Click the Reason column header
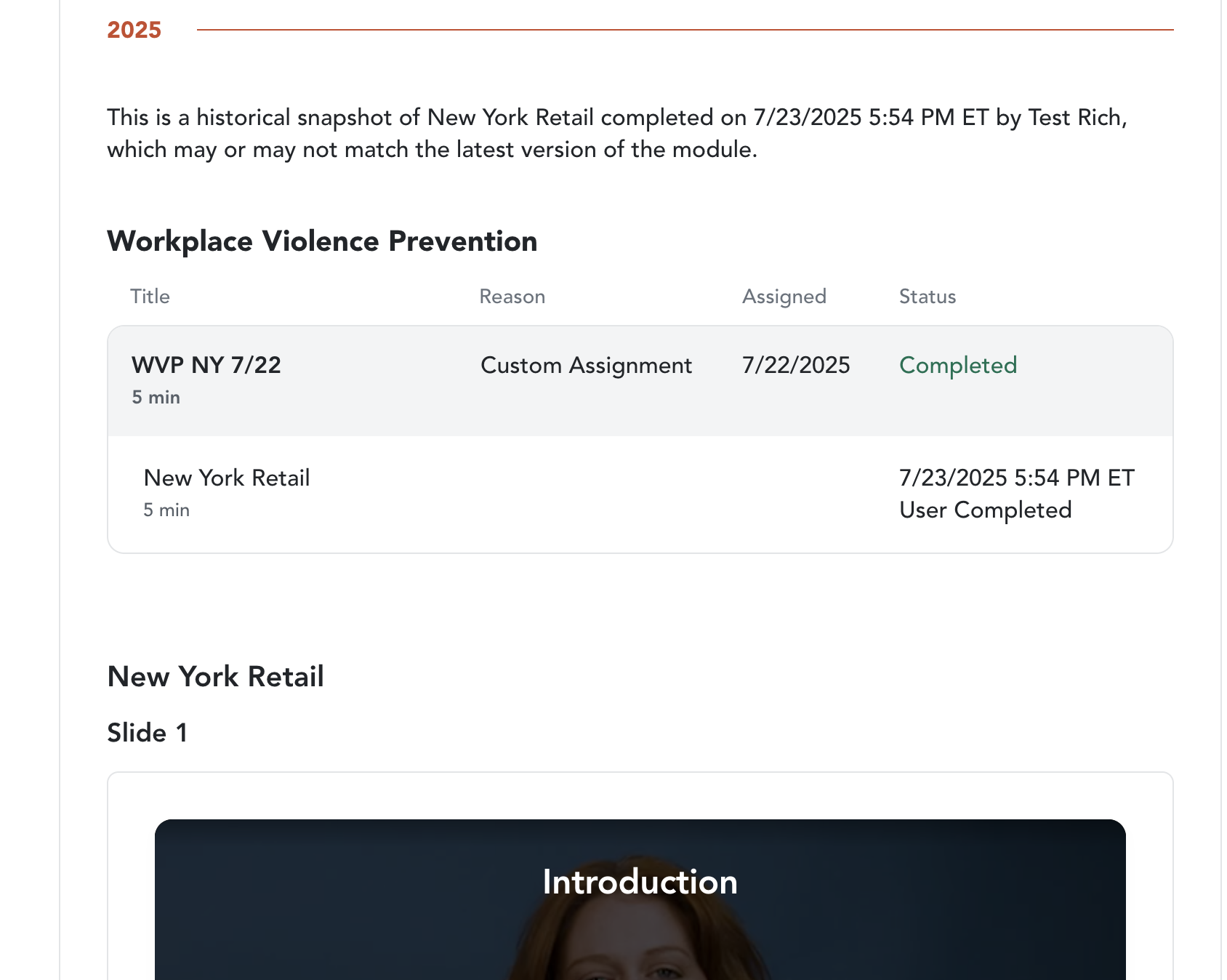Screen dimensions: 1227x980 tap(512, 297)
